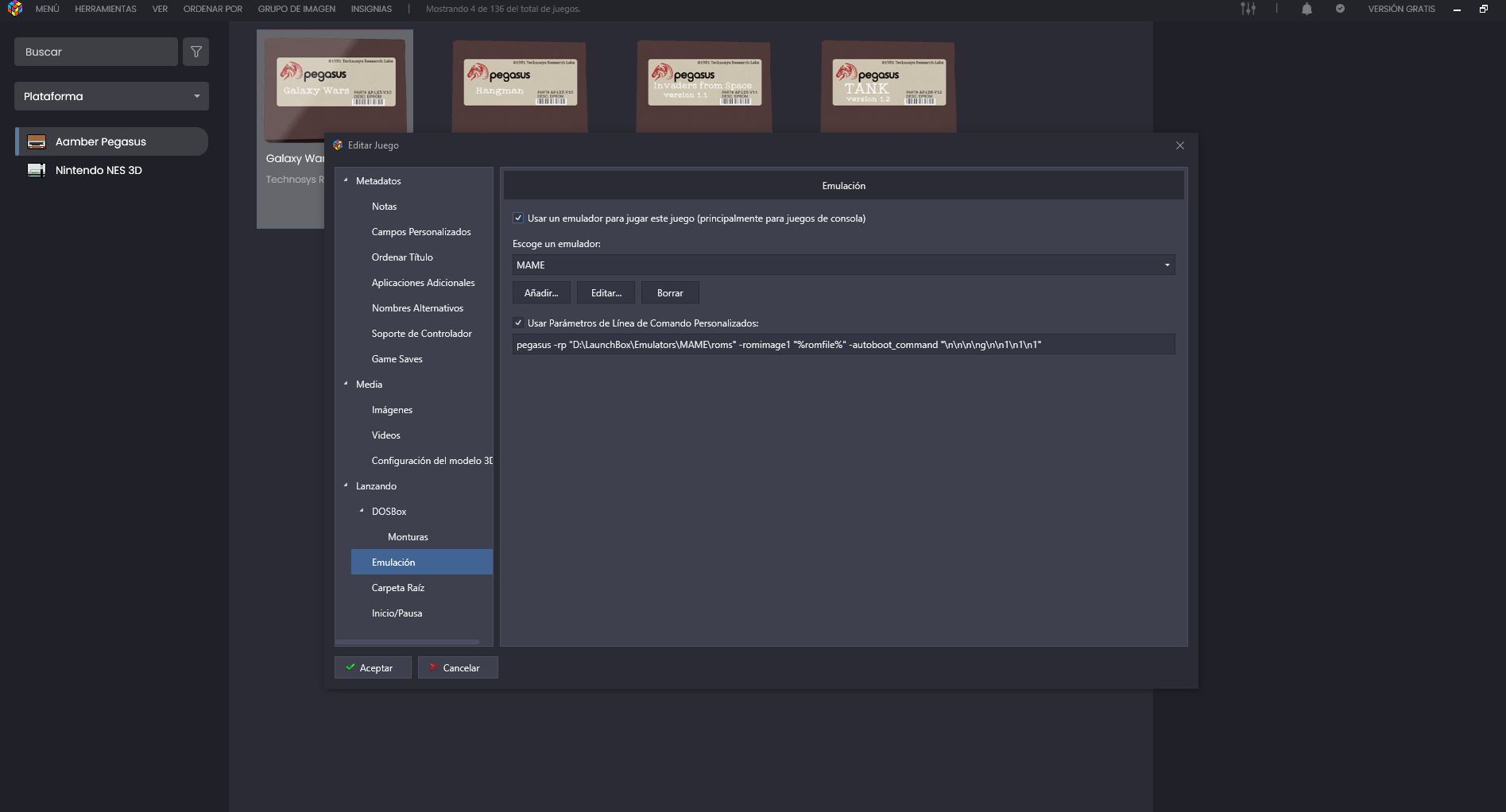Viewport: 1506px width, 812px height.
Task: Open the sliders options icon in top bar
Action: pyautogui.click(x=1249, y=9)
